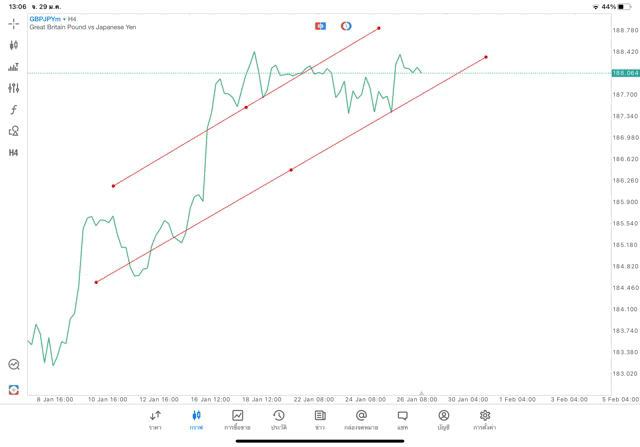Viewport: 640px width, 447px height.
Task: Open chart settings sliders icon
Action: point(14,88)
